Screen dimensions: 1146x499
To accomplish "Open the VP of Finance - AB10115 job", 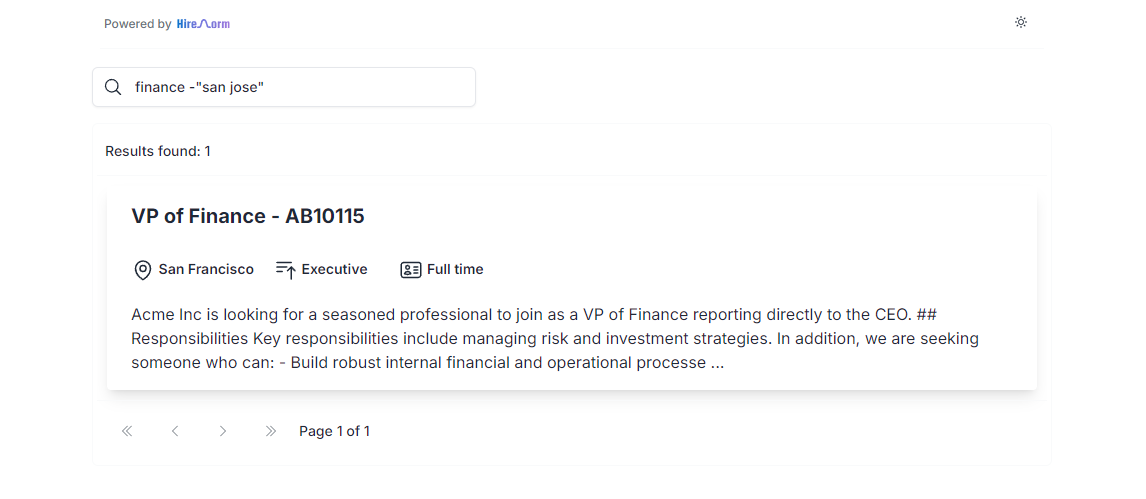I will 248,216.
